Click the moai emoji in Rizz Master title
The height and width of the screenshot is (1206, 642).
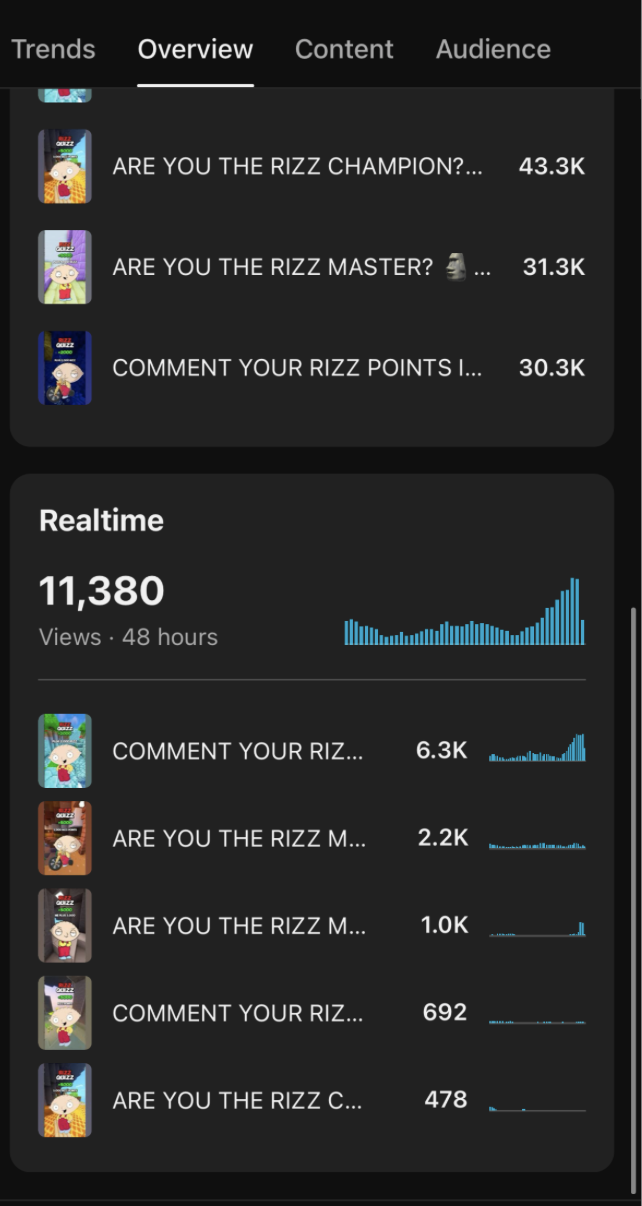click(456, 267)
